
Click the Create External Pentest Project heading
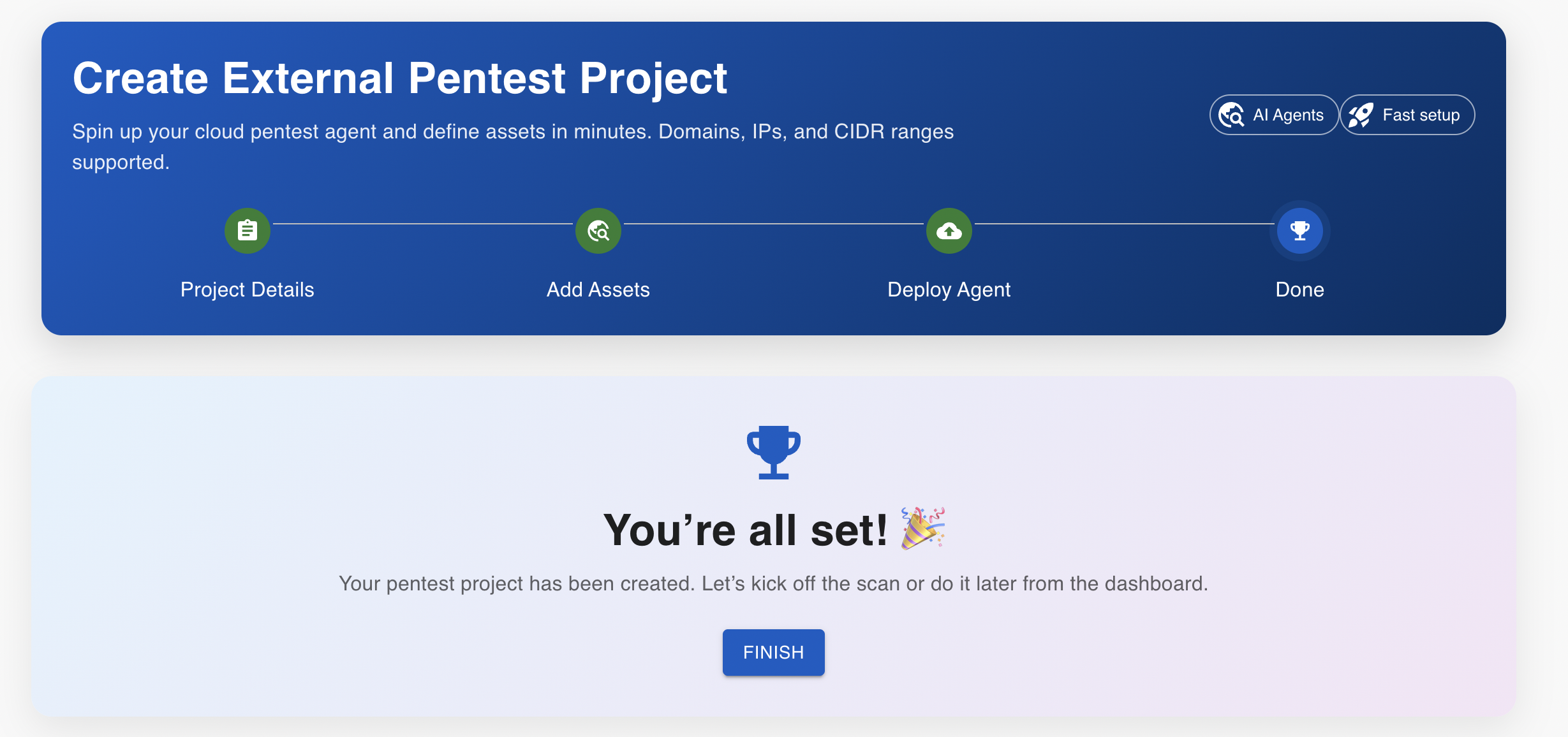(x=400, y=78)
